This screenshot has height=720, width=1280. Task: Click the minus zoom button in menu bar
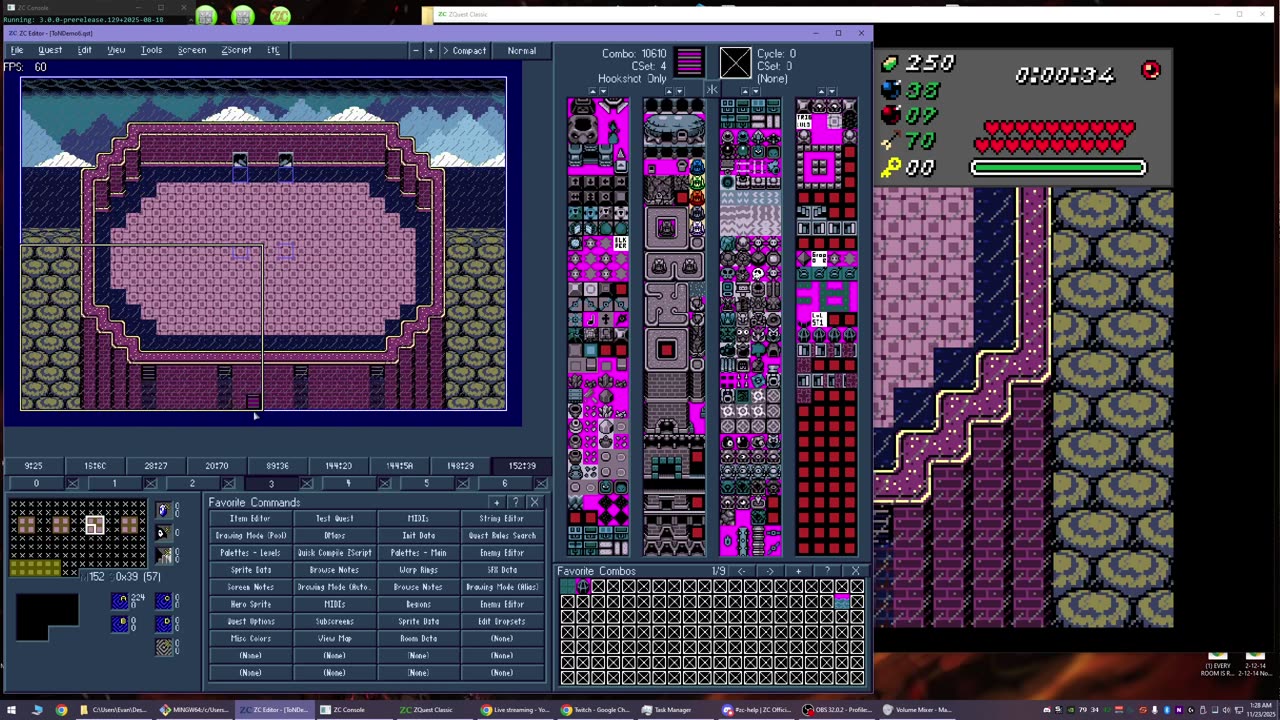click(x=415, y=50)
